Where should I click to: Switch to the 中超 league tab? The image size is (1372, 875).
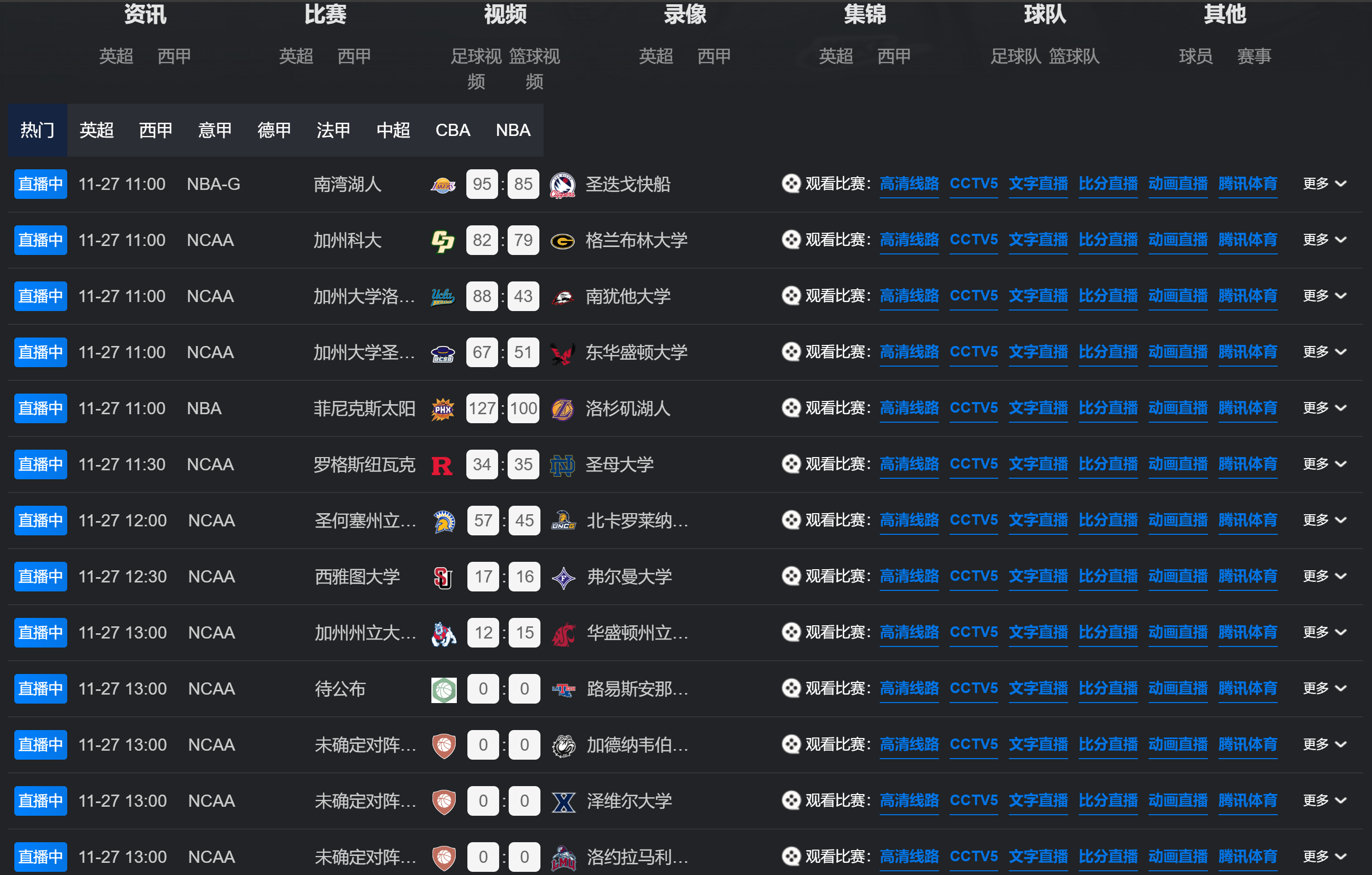coord(393,130)
